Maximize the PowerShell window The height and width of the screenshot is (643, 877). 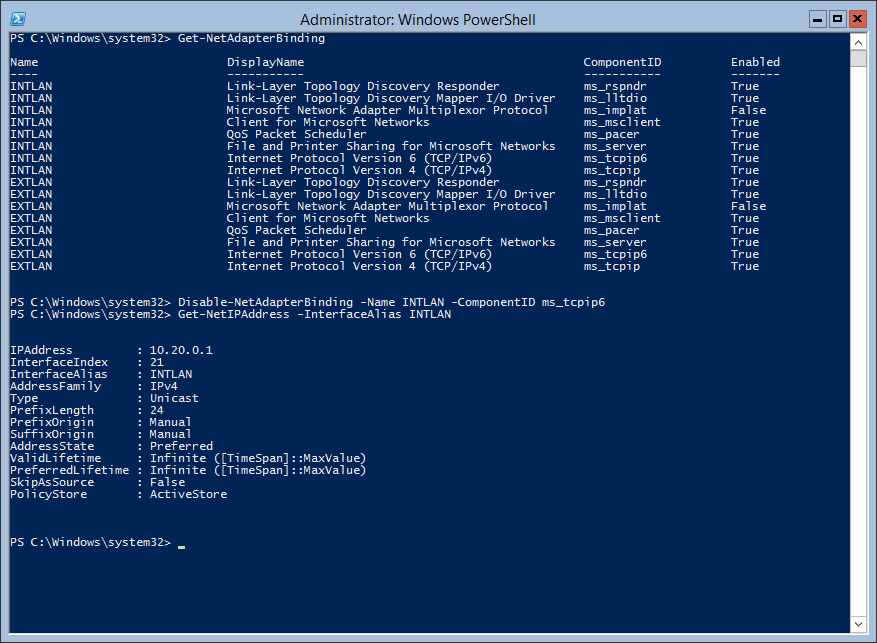(x=837, y=19)
